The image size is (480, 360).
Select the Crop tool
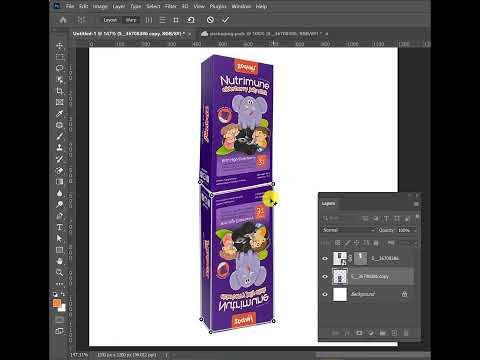pos(60,91)
